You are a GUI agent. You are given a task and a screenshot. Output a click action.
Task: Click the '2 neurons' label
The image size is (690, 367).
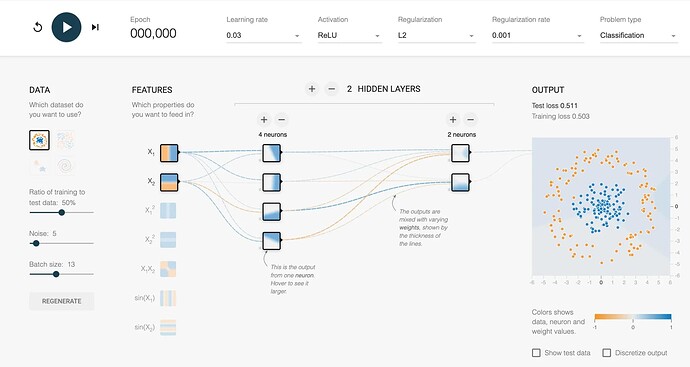click(462, 135)
